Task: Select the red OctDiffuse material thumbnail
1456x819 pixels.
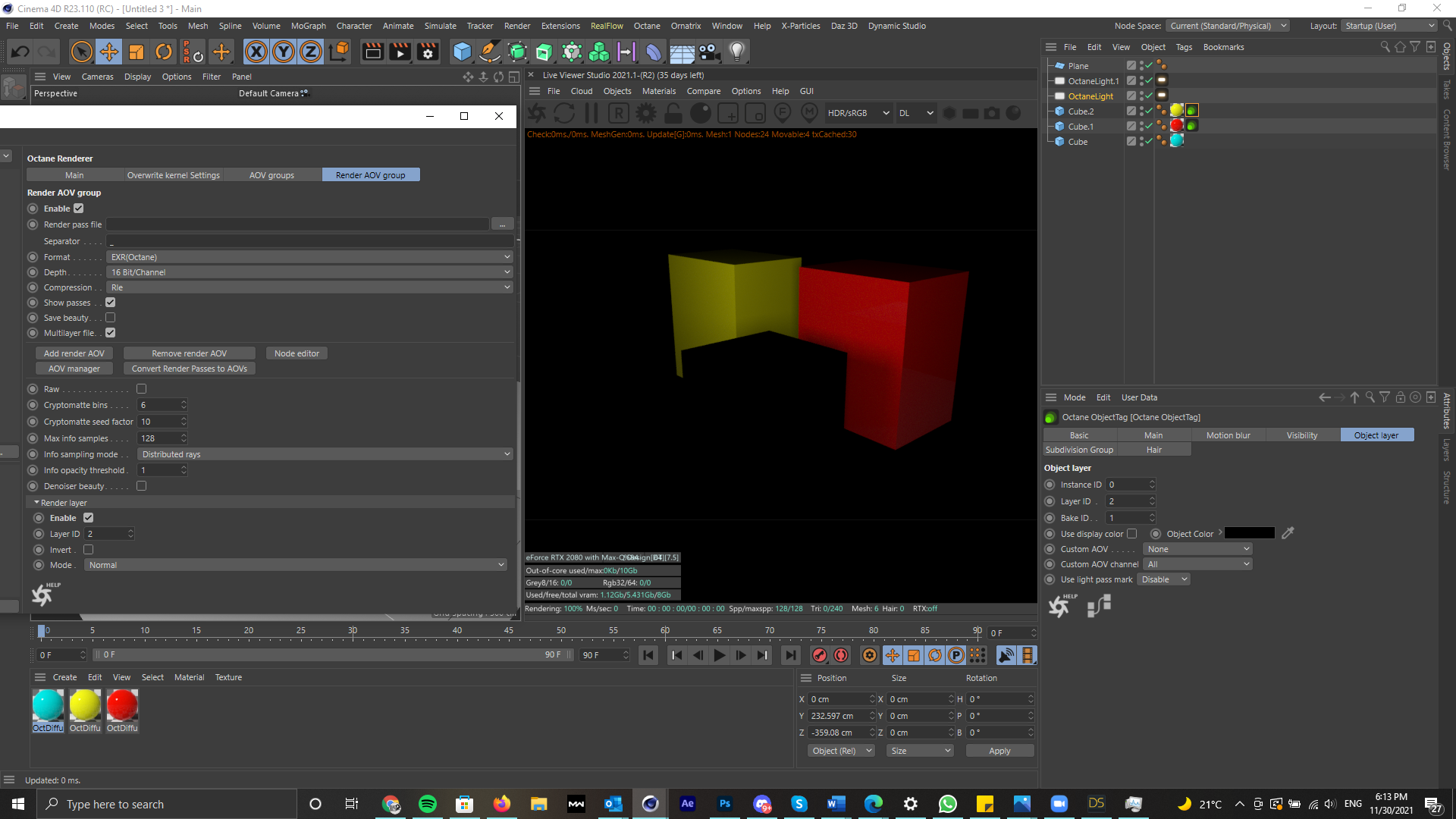Action: [x=122, y=705]
